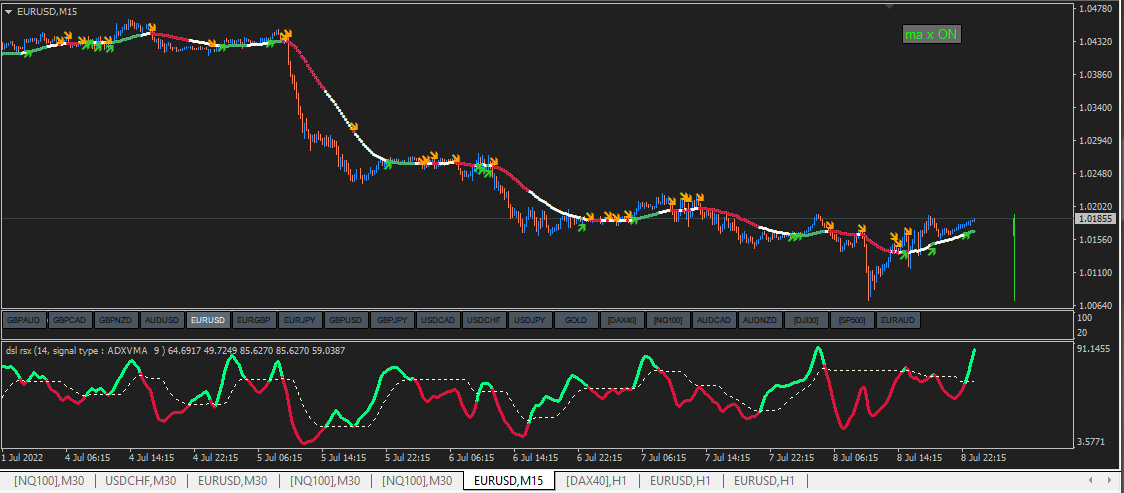Load the GOLD symbol chart
The width and height of the screenshot is (1124, 493).
tap(576, 320)
